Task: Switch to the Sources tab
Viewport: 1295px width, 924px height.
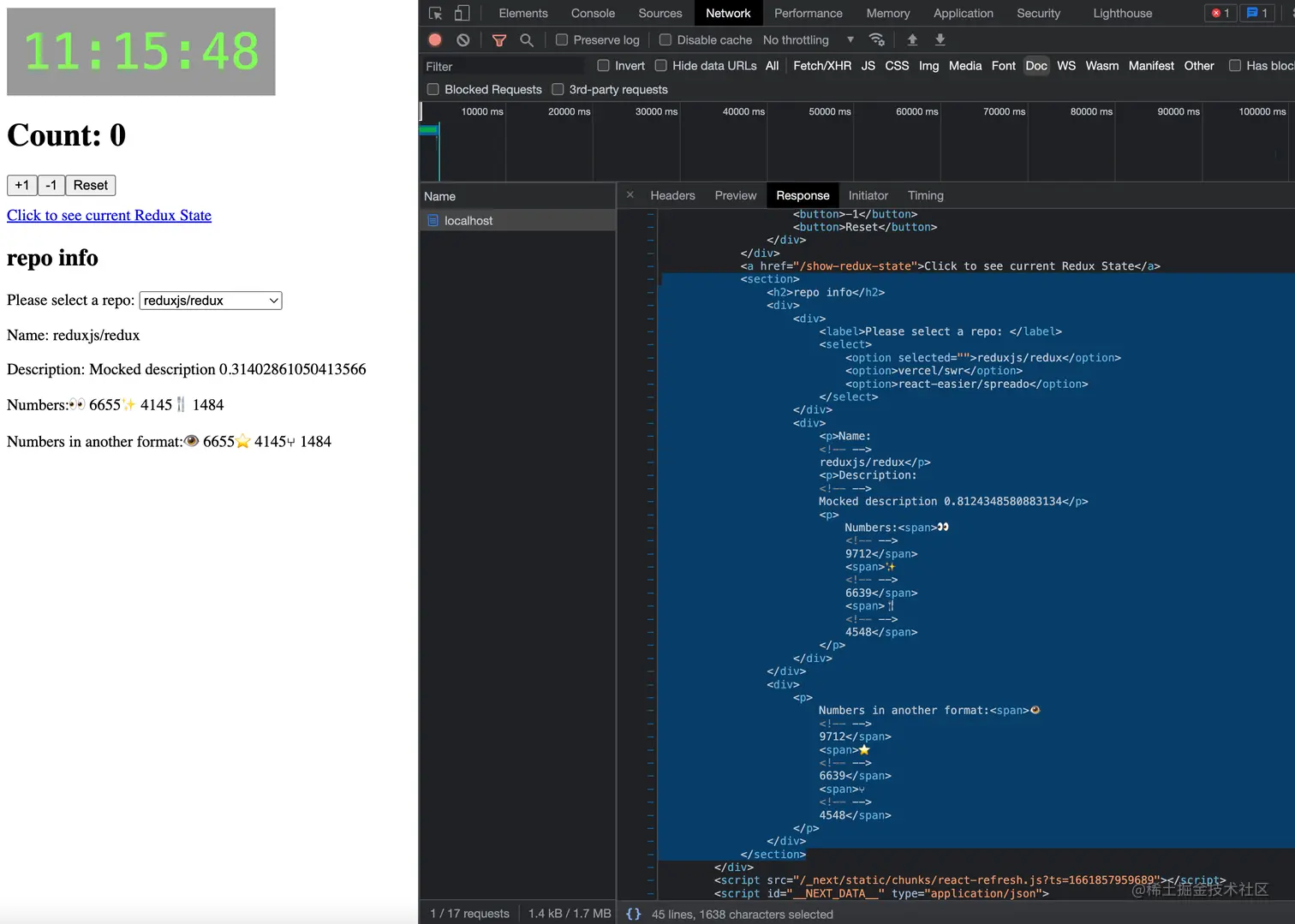Action: [660, 14]
